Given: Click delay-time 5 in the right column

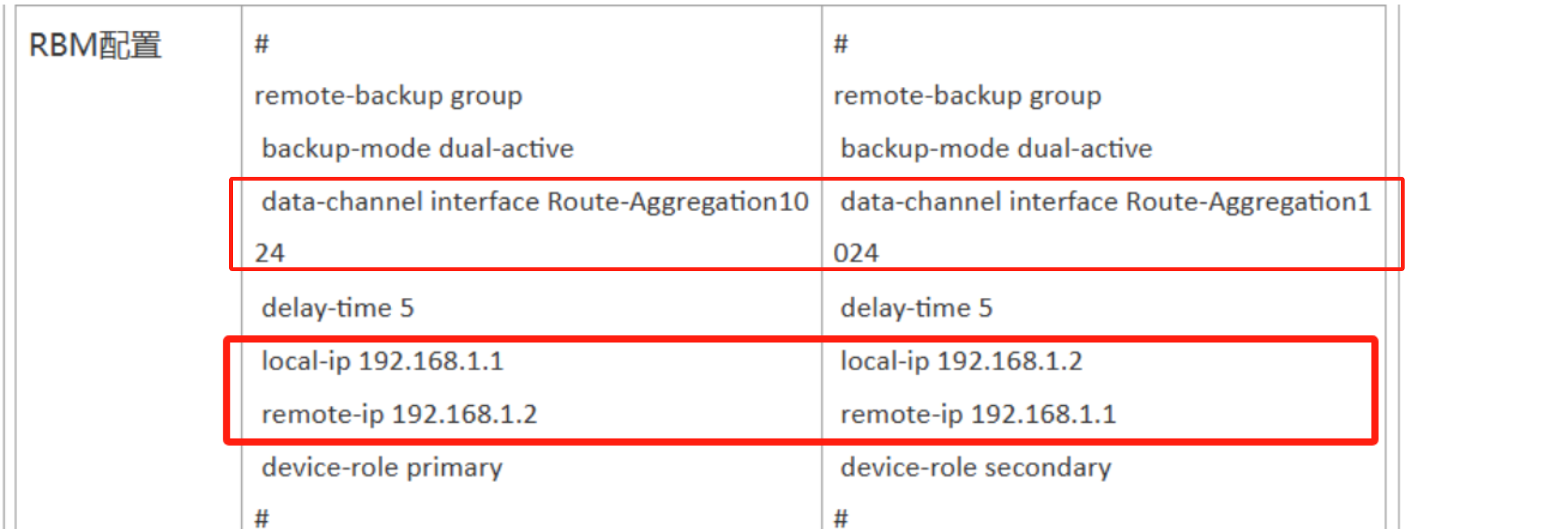Looking at the screenshot, I should [x=916, y=308].
